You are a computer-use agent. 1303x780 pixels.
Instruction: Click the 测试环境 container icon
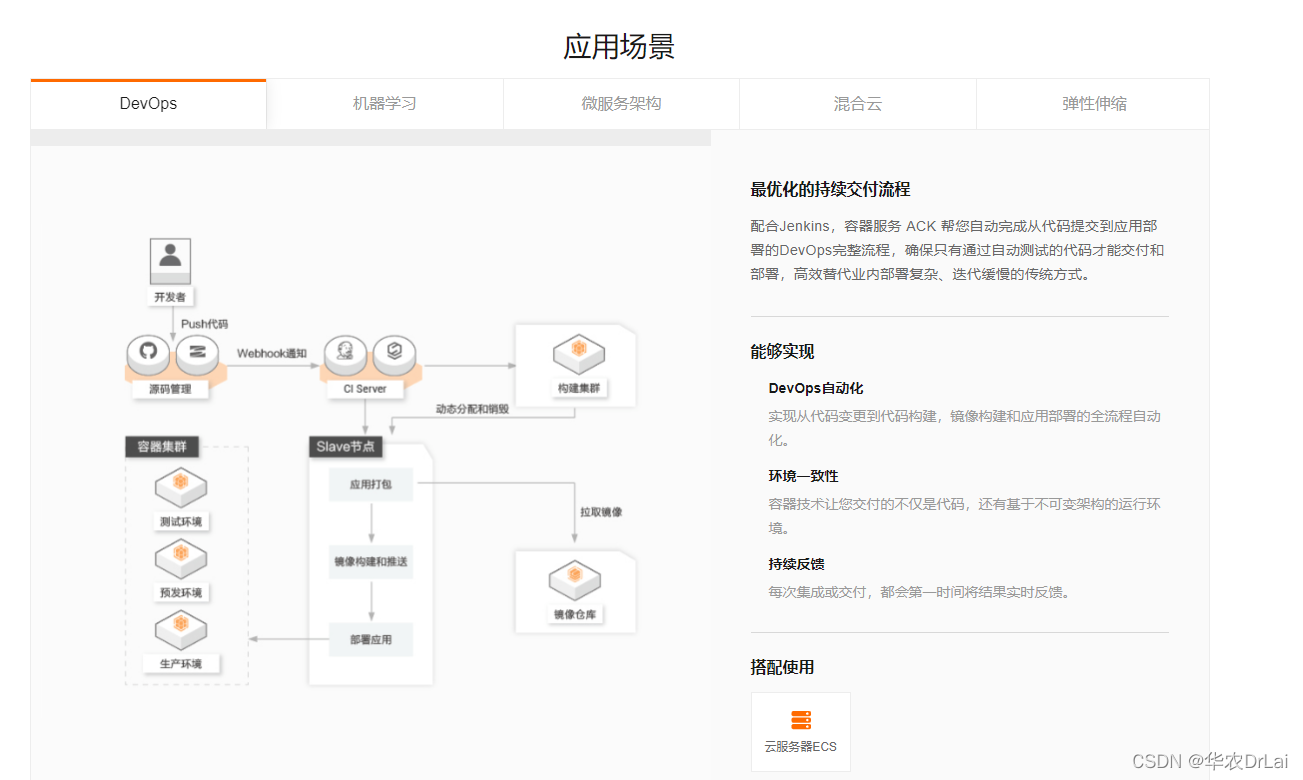tap(181, 487)
